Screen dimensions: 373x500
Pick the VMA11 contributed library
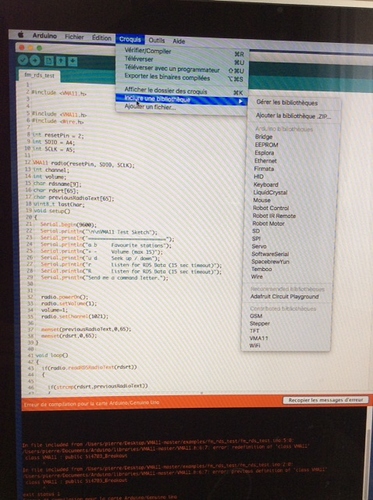259,338
